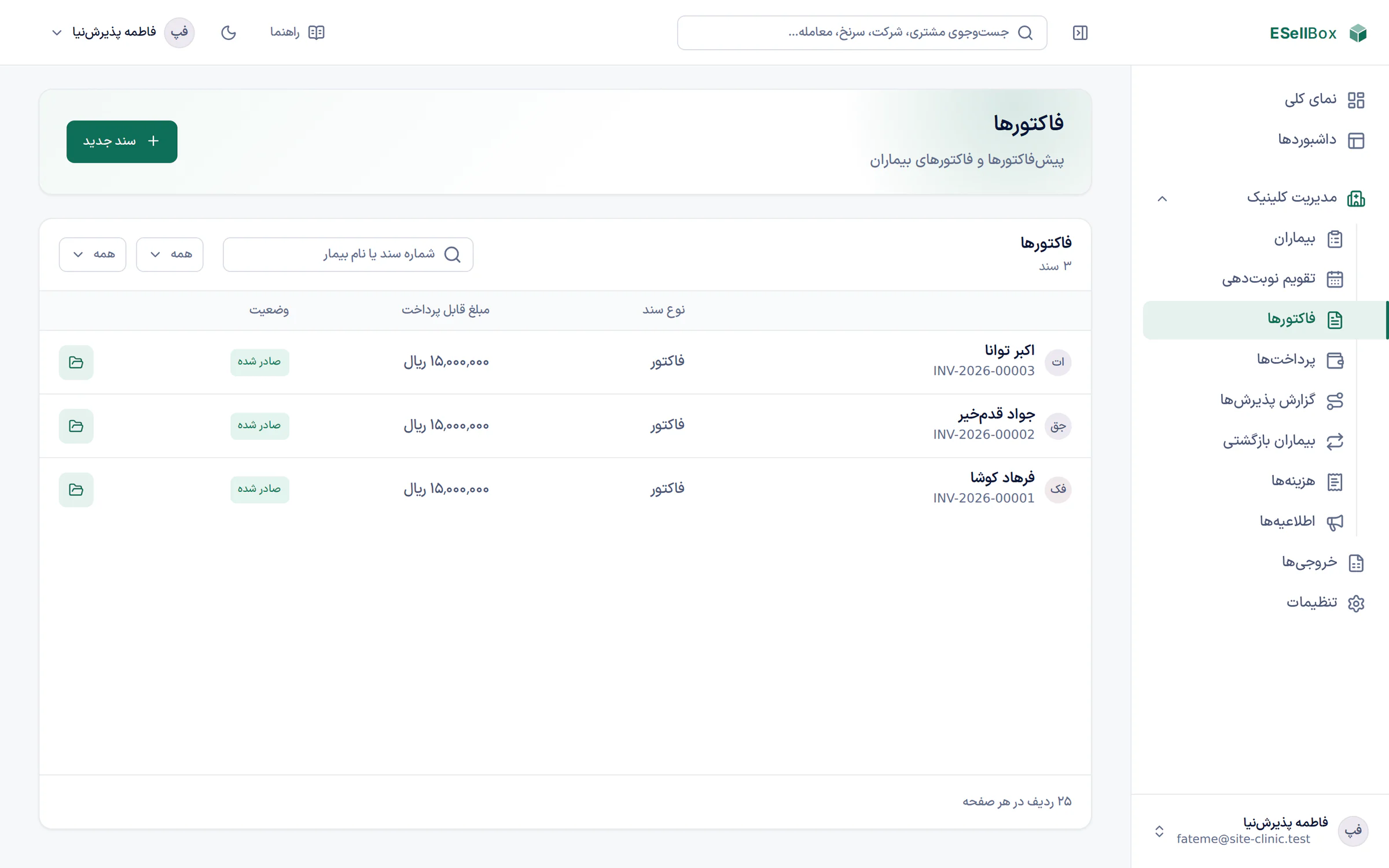Image resolution: width=1389 pixels, height=868 pixels.
Task: Collapse the sidebar panel icon
Action: [x=1080, y=33]
